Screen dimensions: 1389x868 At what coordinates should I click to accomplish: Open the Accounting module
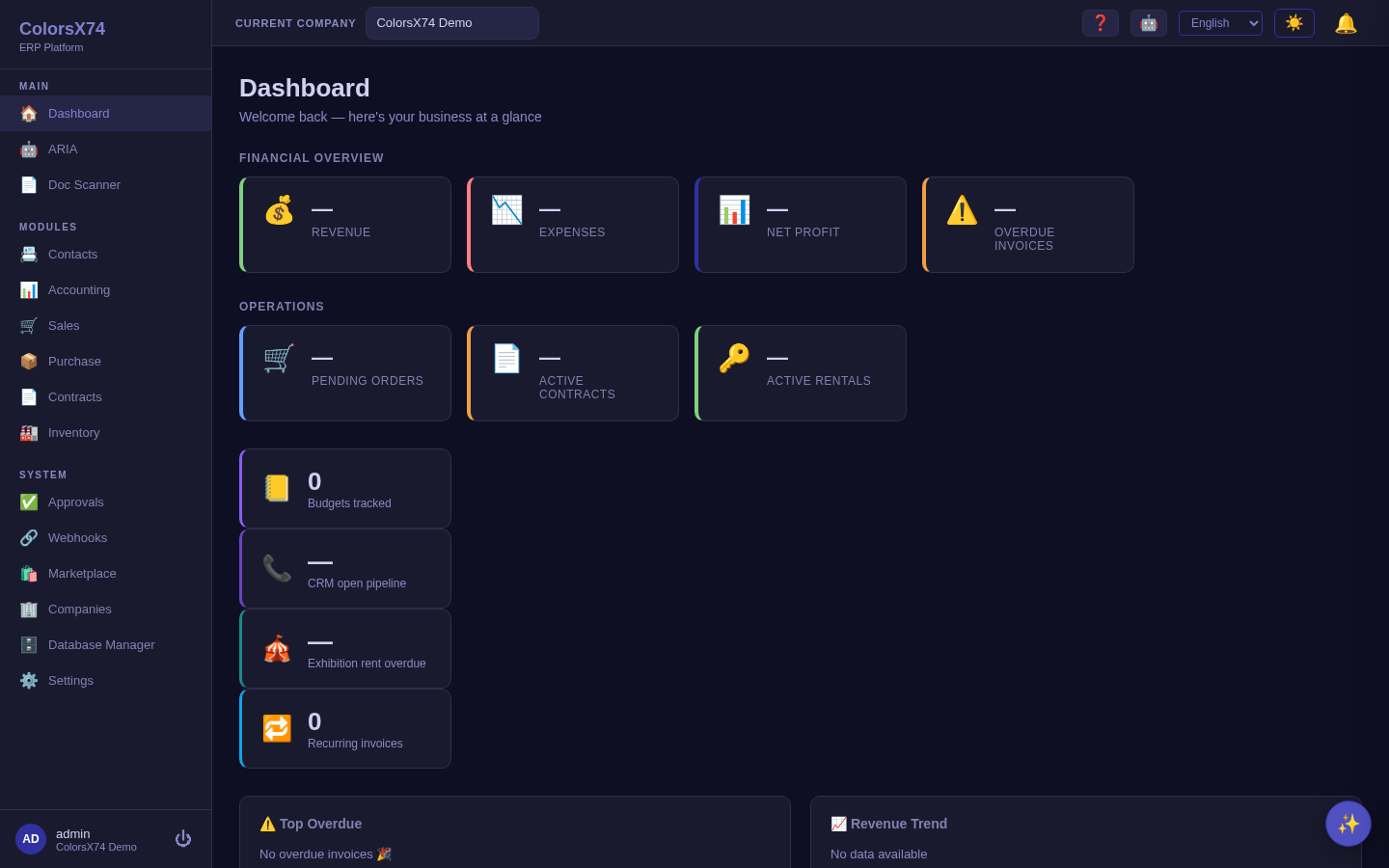(x=105, y=290)
